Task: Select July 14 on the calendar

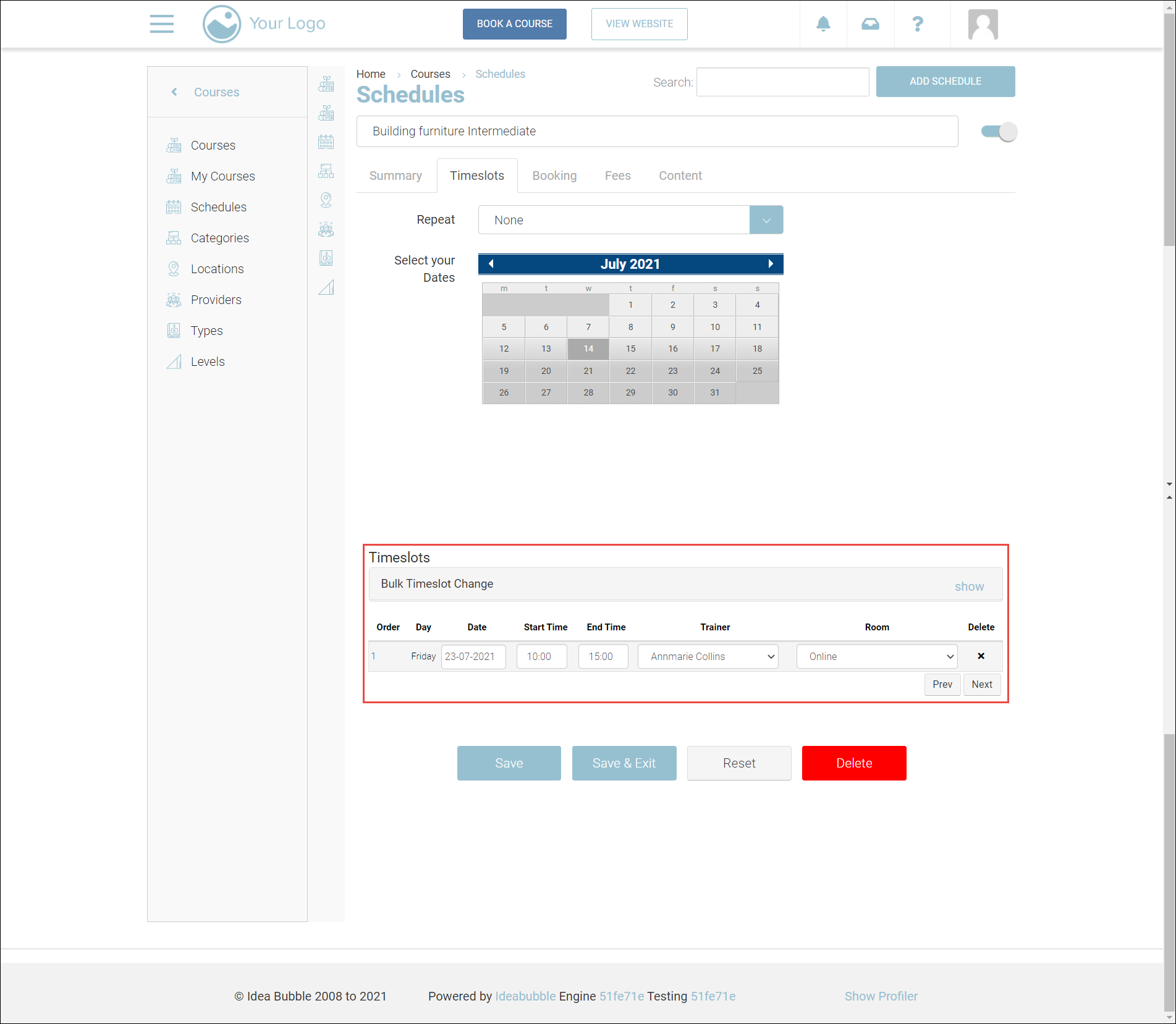Action: pyautogui.click(x=588, y=349)
